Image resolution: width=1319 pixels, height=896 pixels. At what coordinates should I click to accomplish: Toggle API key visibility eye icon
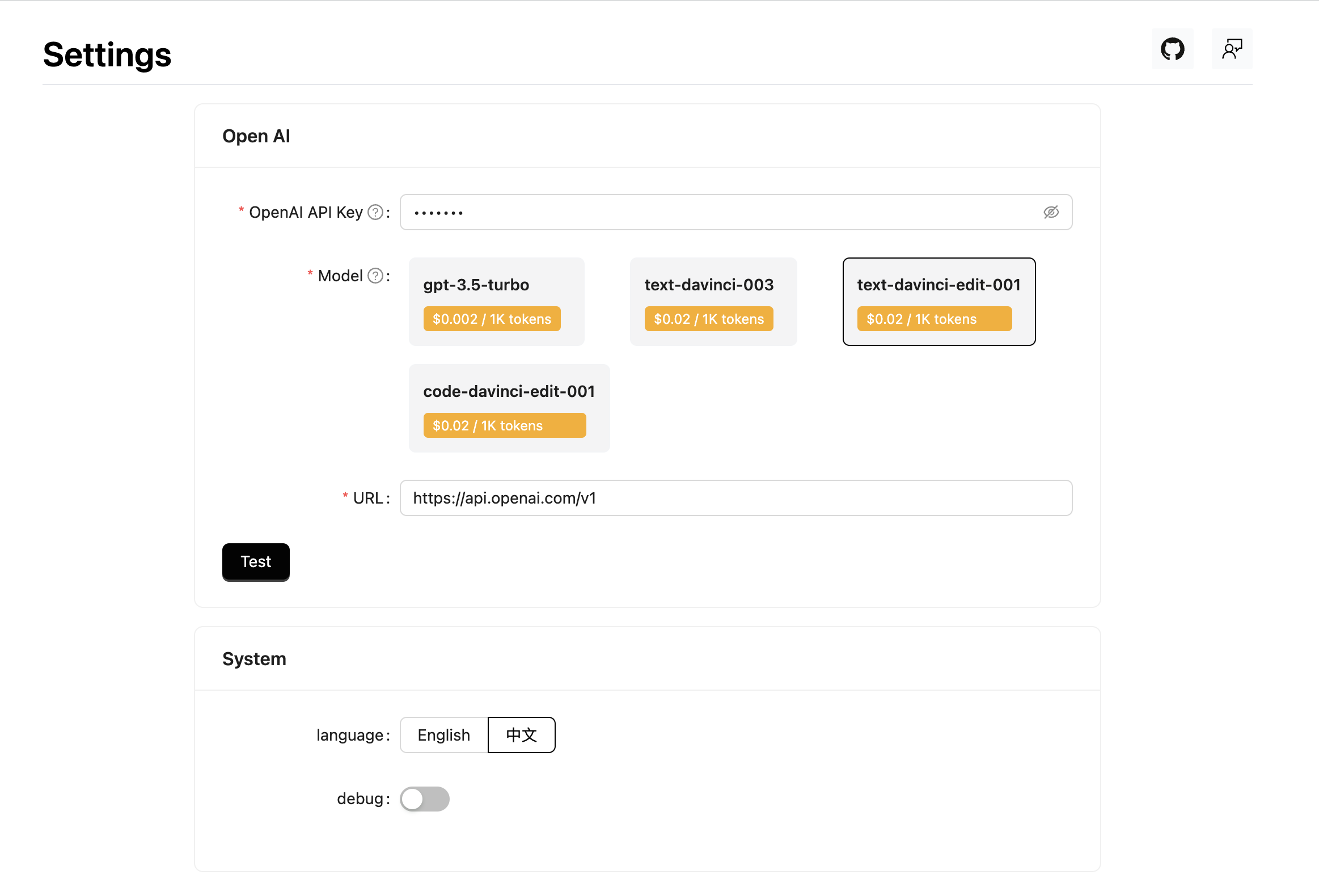click(x=1051, y=212)
